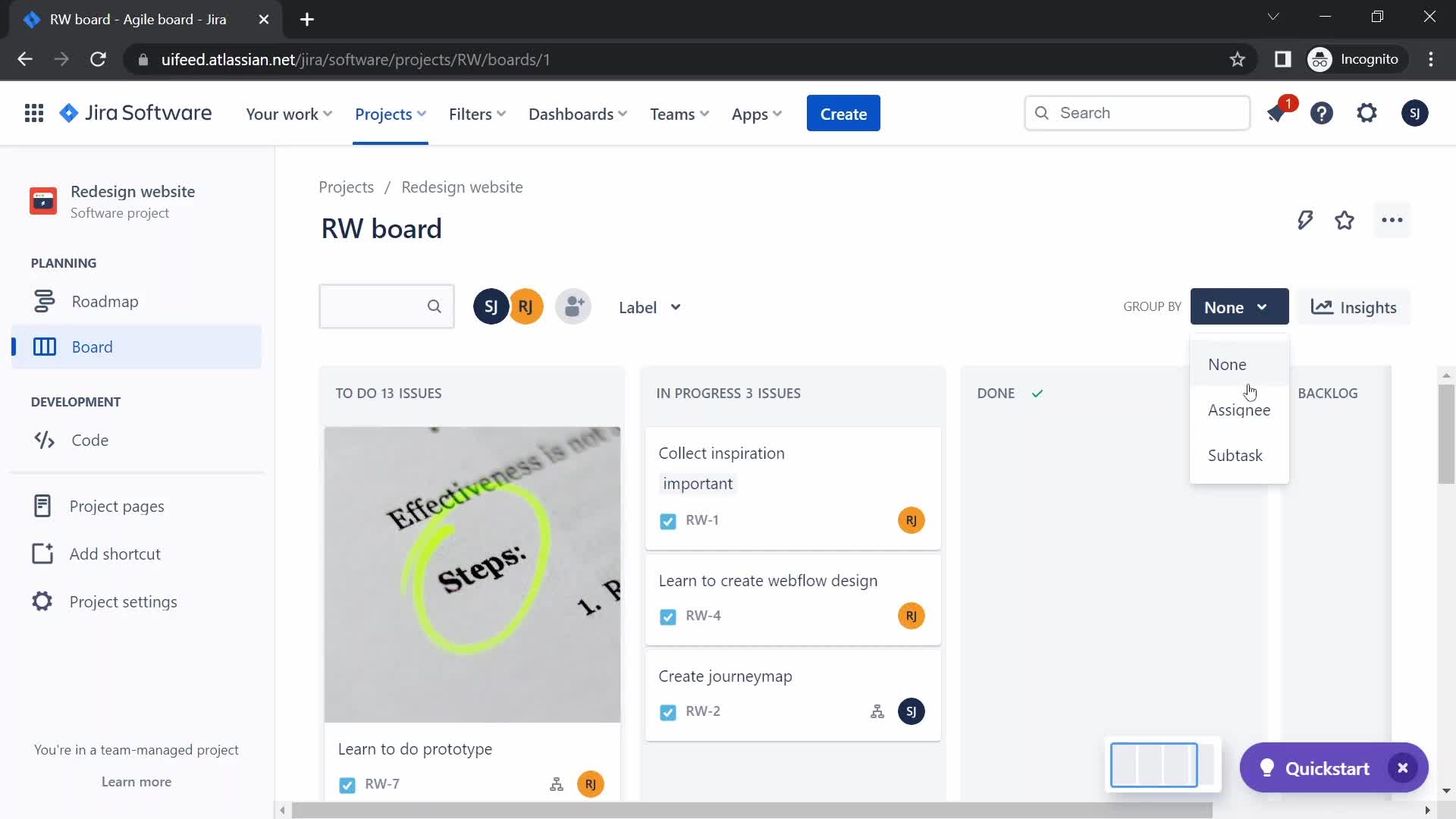This screenshot has width=1456, height=819.
Task: Open the Filters menu item
Action: click(477, 113)
